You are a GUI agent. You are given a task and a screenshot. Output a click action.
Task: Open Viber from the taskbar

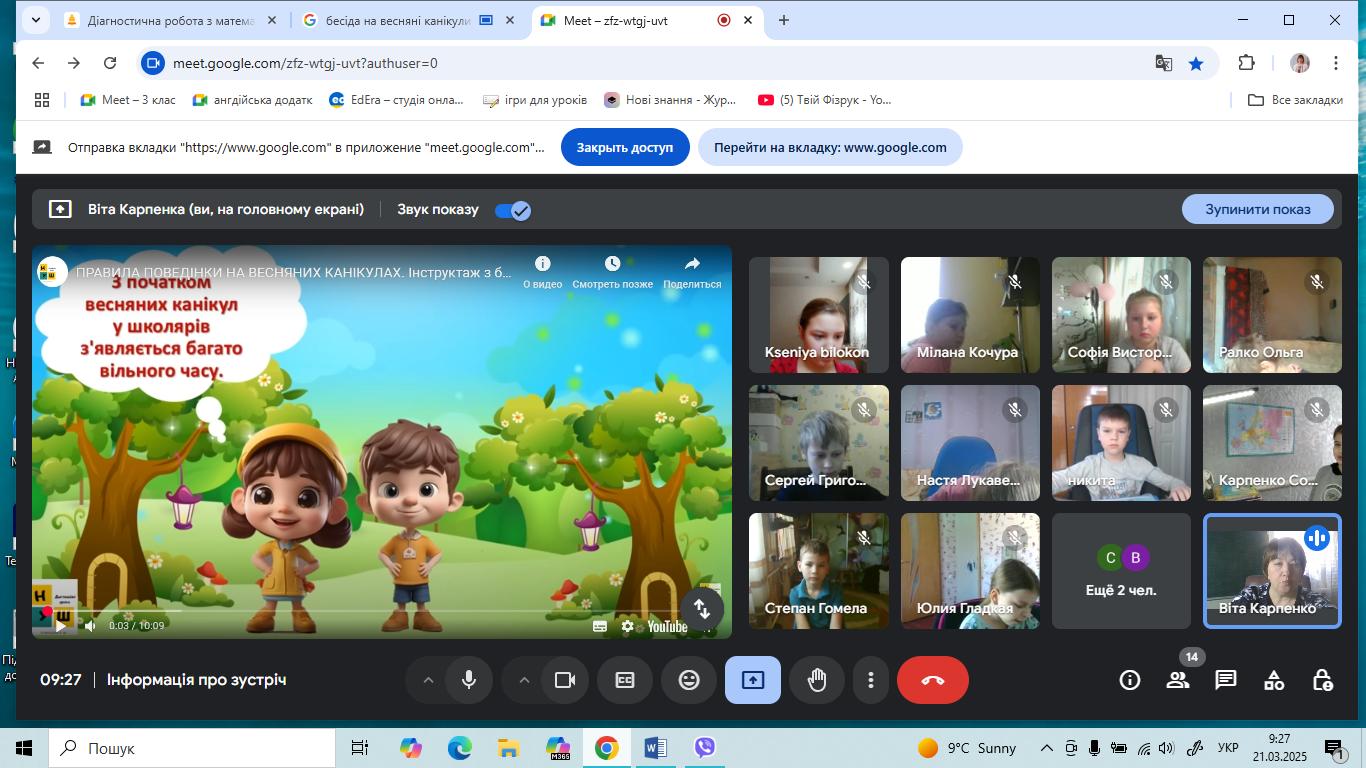[x=705, y=748]
